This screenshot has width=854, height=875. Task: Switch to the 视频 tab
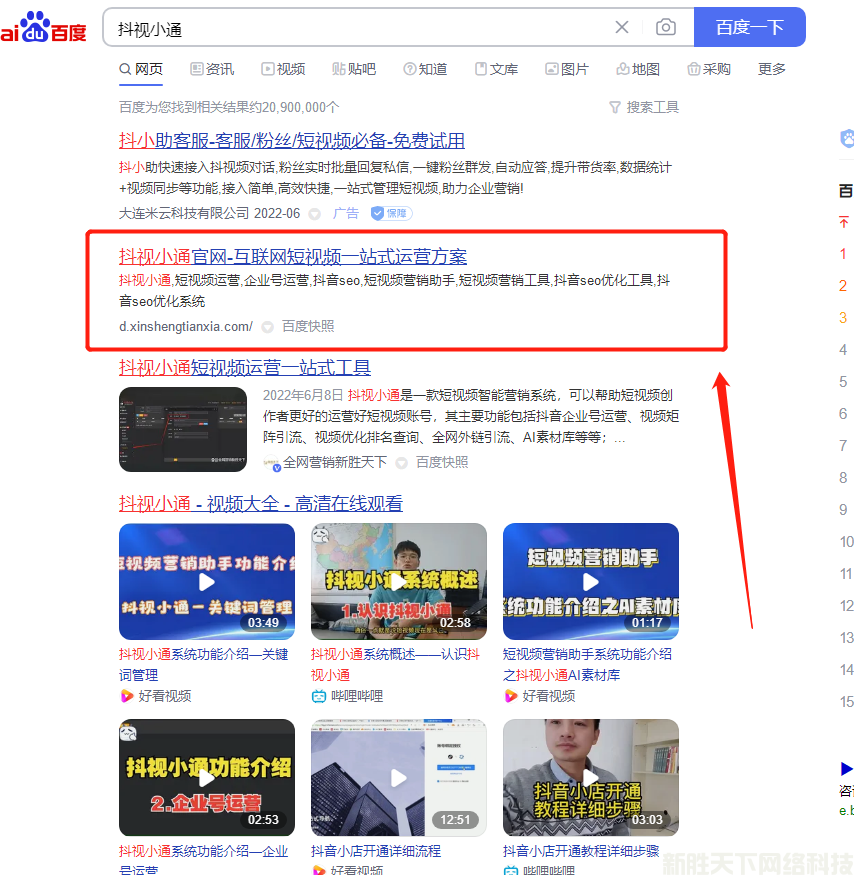click(x=283, y=69)
